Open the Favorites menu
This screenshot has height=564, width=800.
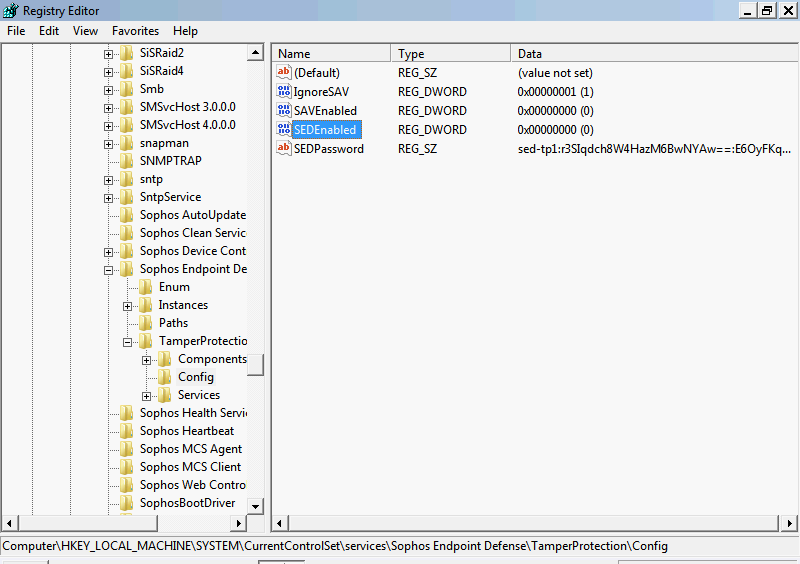[x=135, y=31]
